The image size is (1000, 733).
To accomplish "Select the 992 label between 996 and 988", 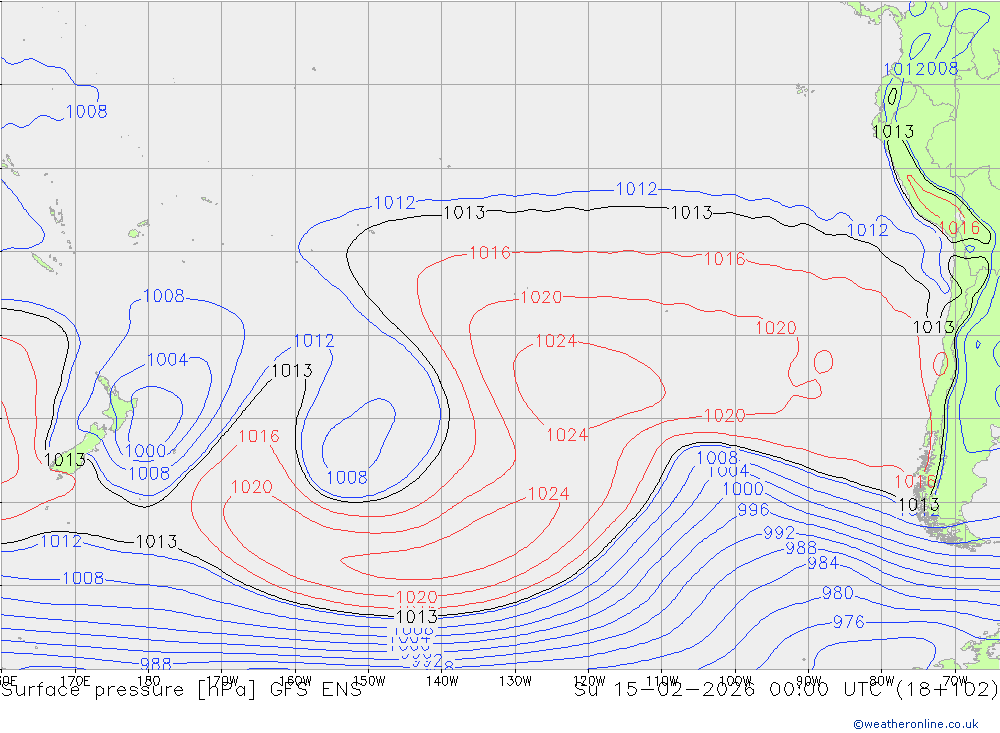I will [779, 533].
